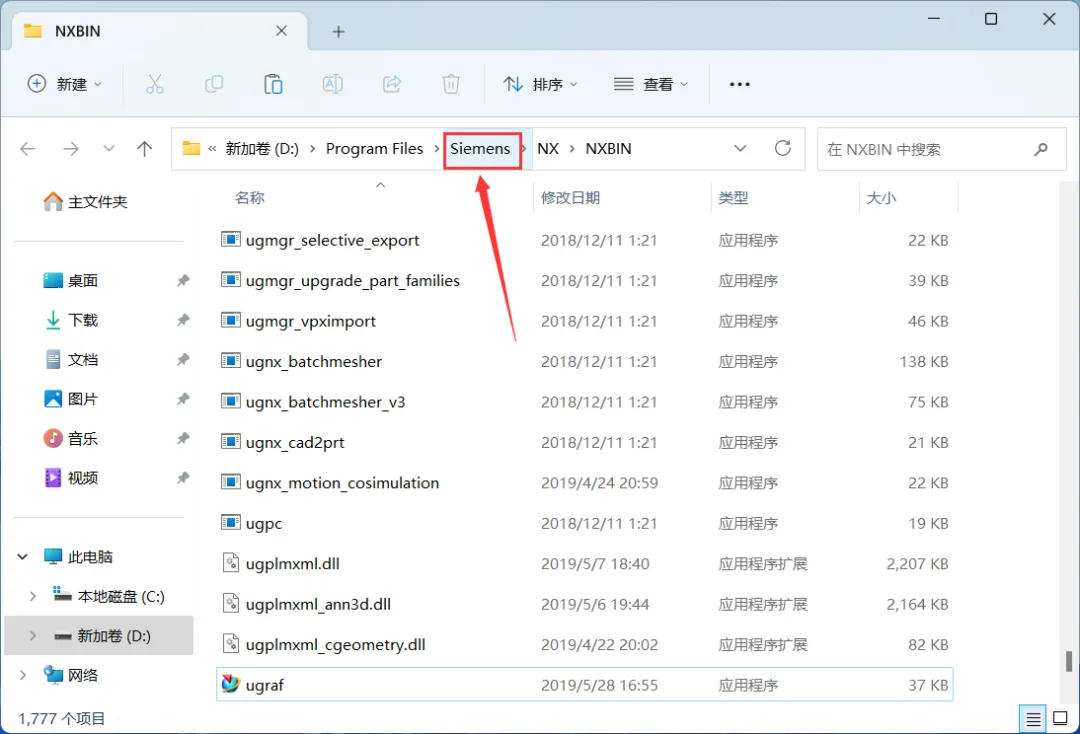The image size is (1080, 734).
Task: Go forward with the right arrow
Action: (x=71, y=149)
